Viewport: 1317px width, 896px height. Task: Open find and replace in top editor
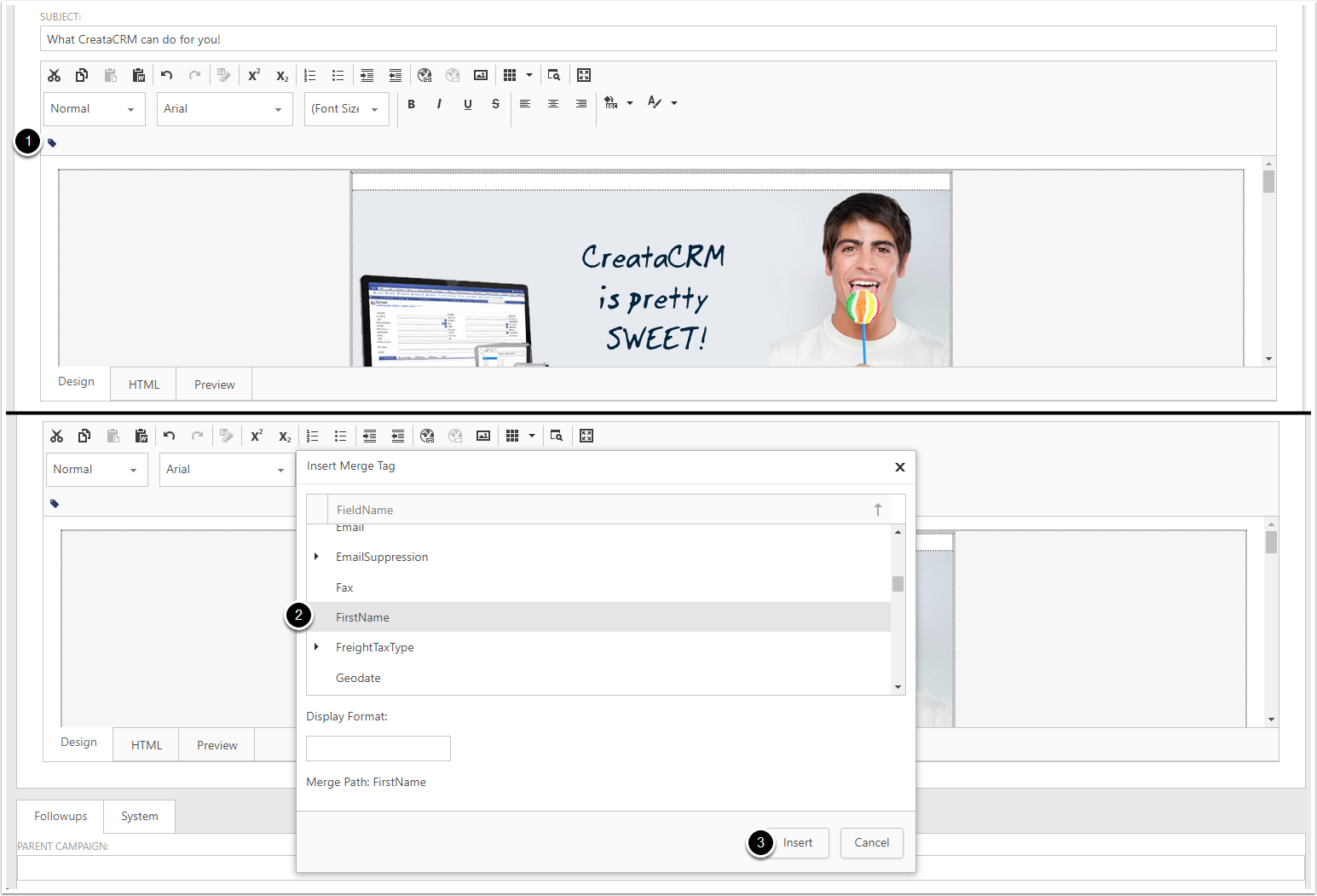point(554,75)
